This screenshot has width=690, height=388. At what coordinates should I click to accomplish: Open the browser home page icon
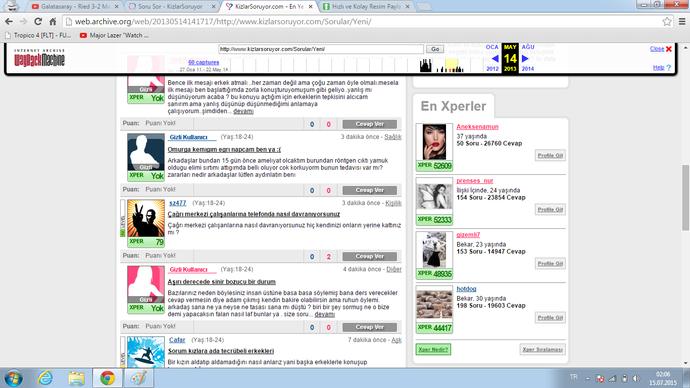pyautogui.click(x=53, y=22)
